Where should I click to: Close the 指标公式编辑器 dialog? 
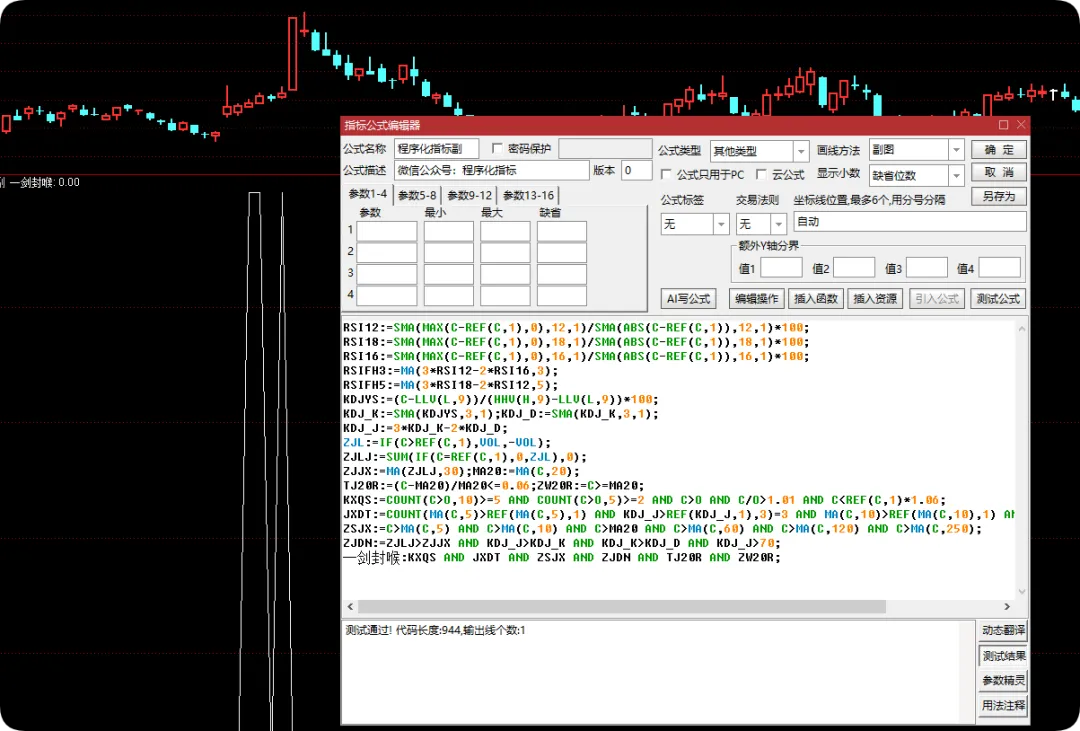[1021, 125]
